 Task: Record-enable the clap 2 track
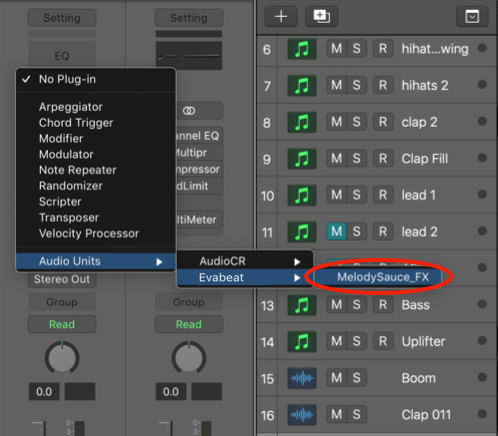(383, 122)
